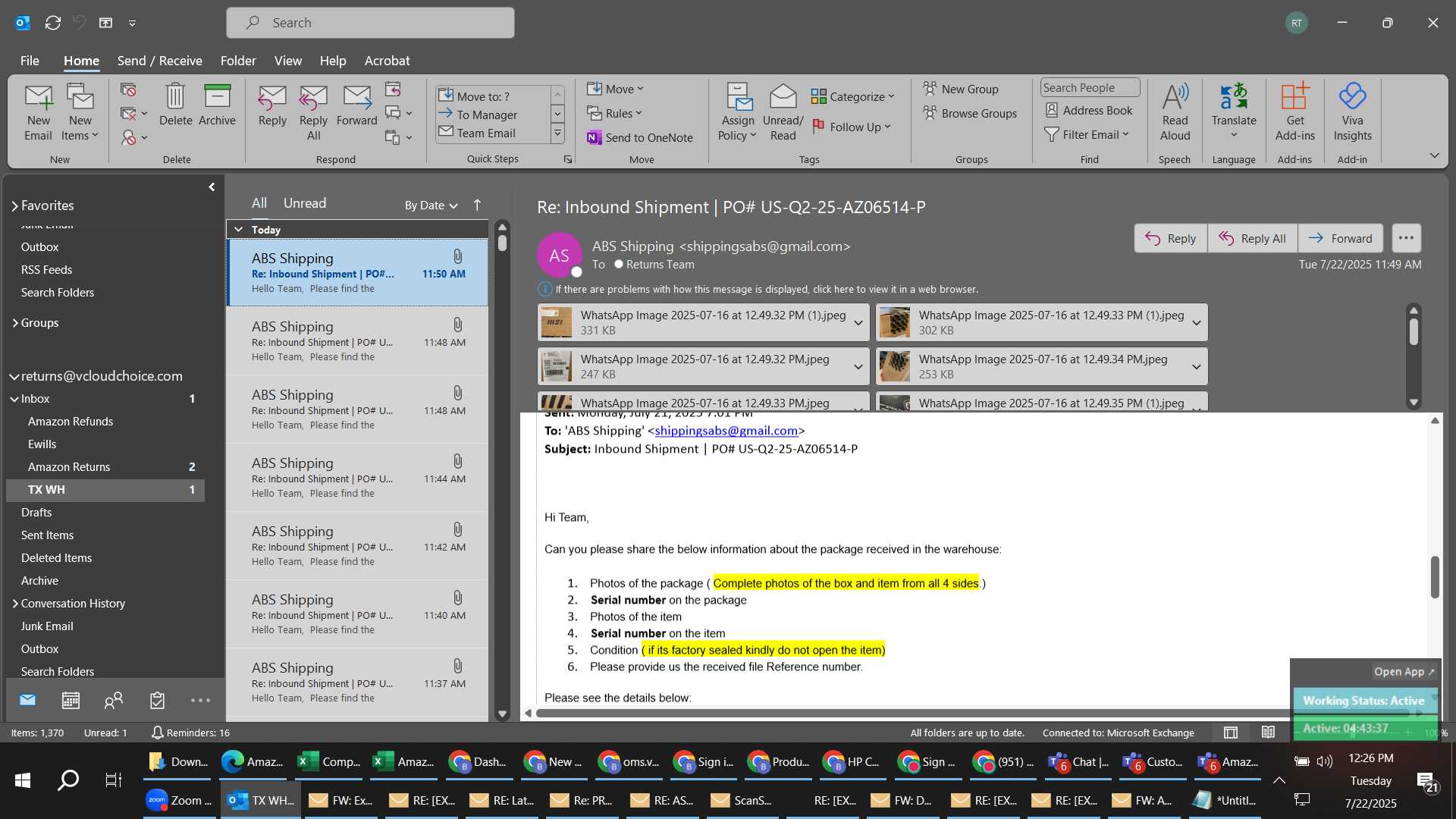Toggle Unread/Read status
The image size is (1456, 819).
783,112
